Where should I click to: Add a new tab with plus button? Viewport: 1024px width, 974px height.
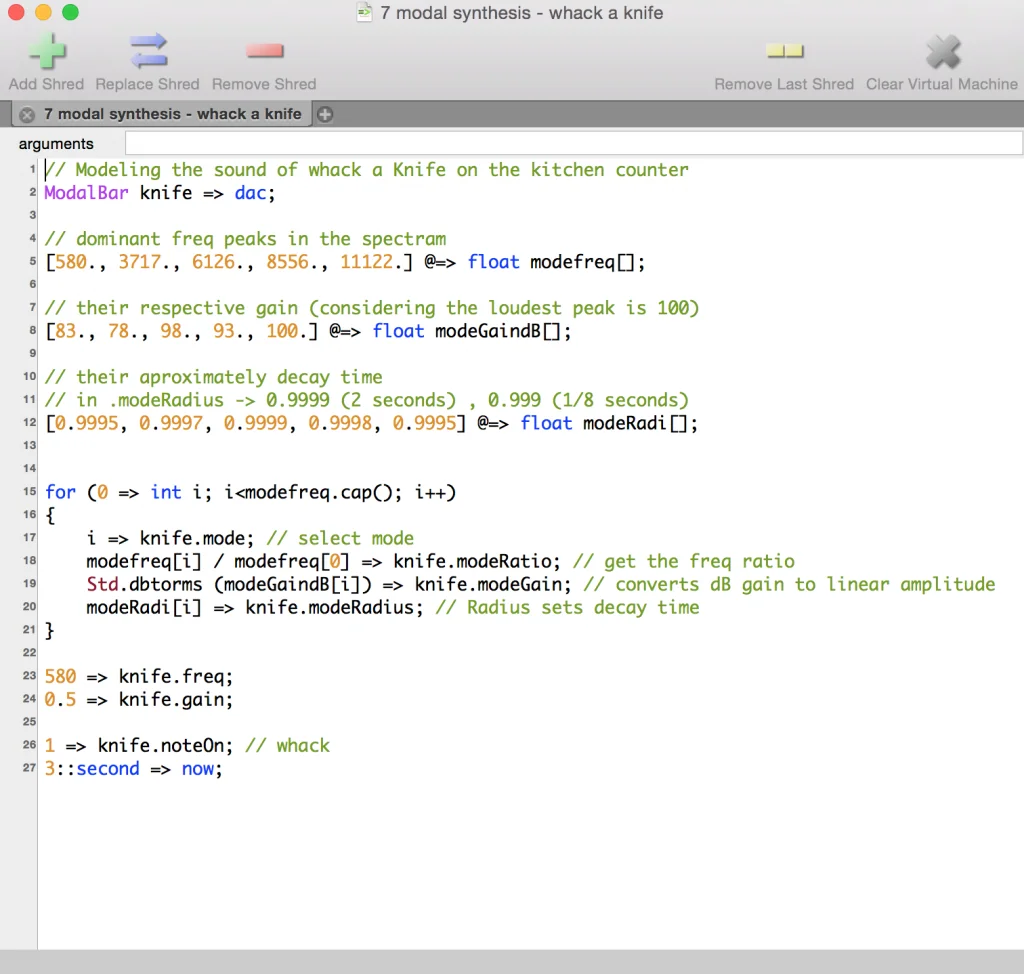point(325,114)
